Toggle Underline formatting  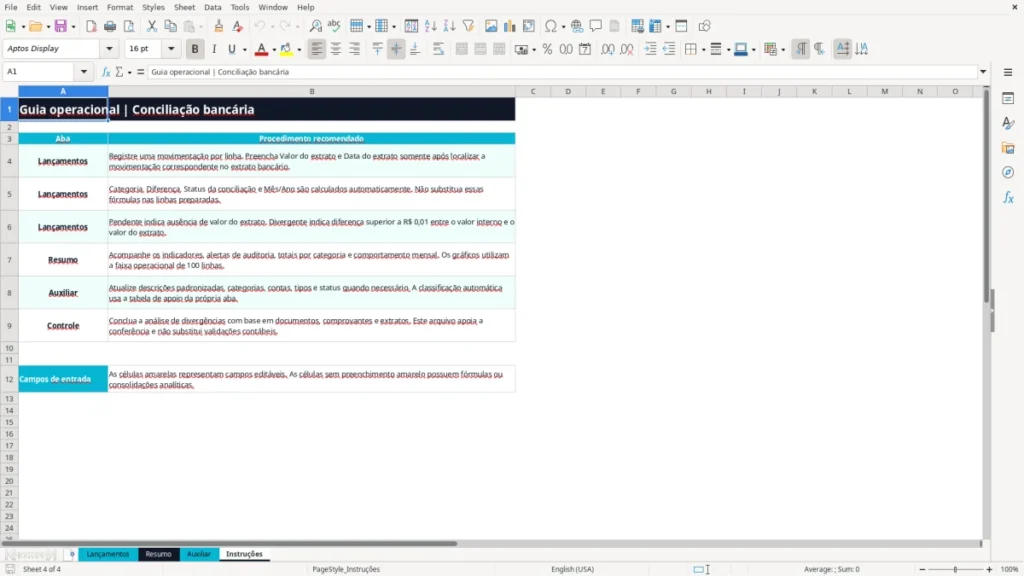click(x=231, y=49)
